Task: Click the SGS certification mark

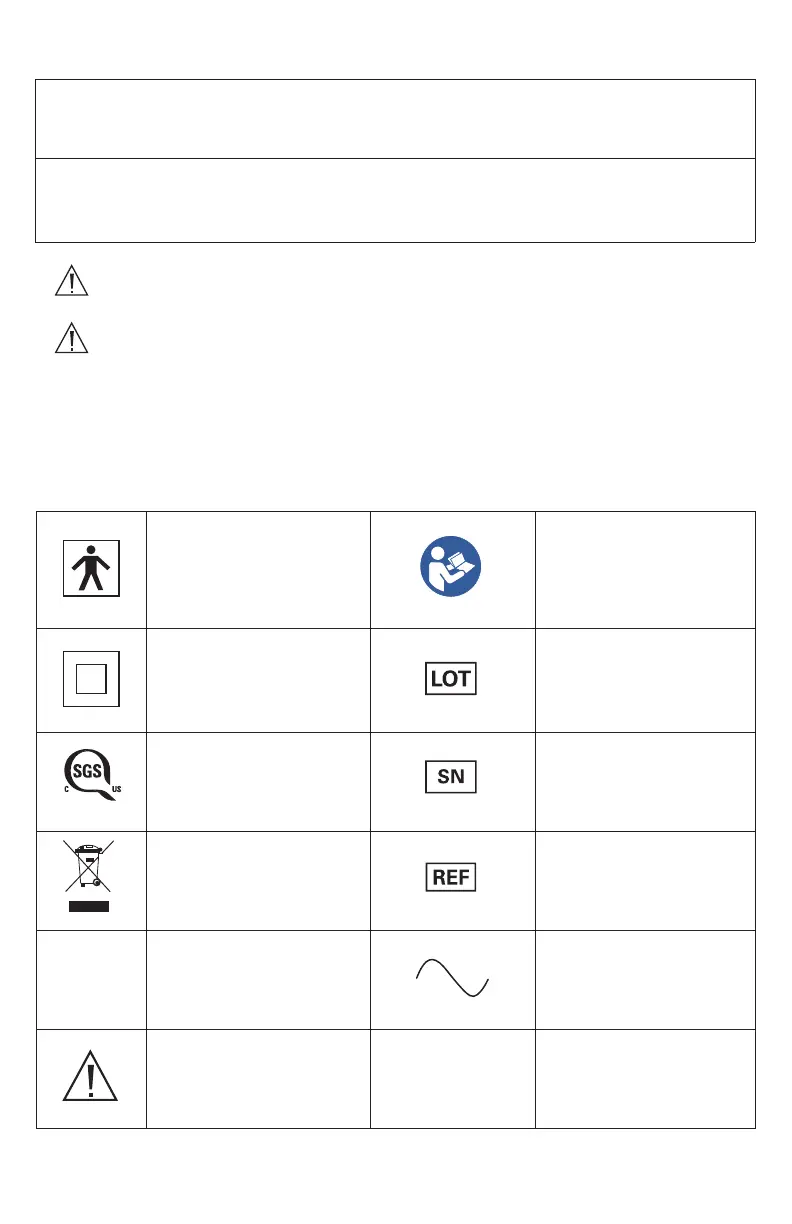Action: (x=90, y=779)
